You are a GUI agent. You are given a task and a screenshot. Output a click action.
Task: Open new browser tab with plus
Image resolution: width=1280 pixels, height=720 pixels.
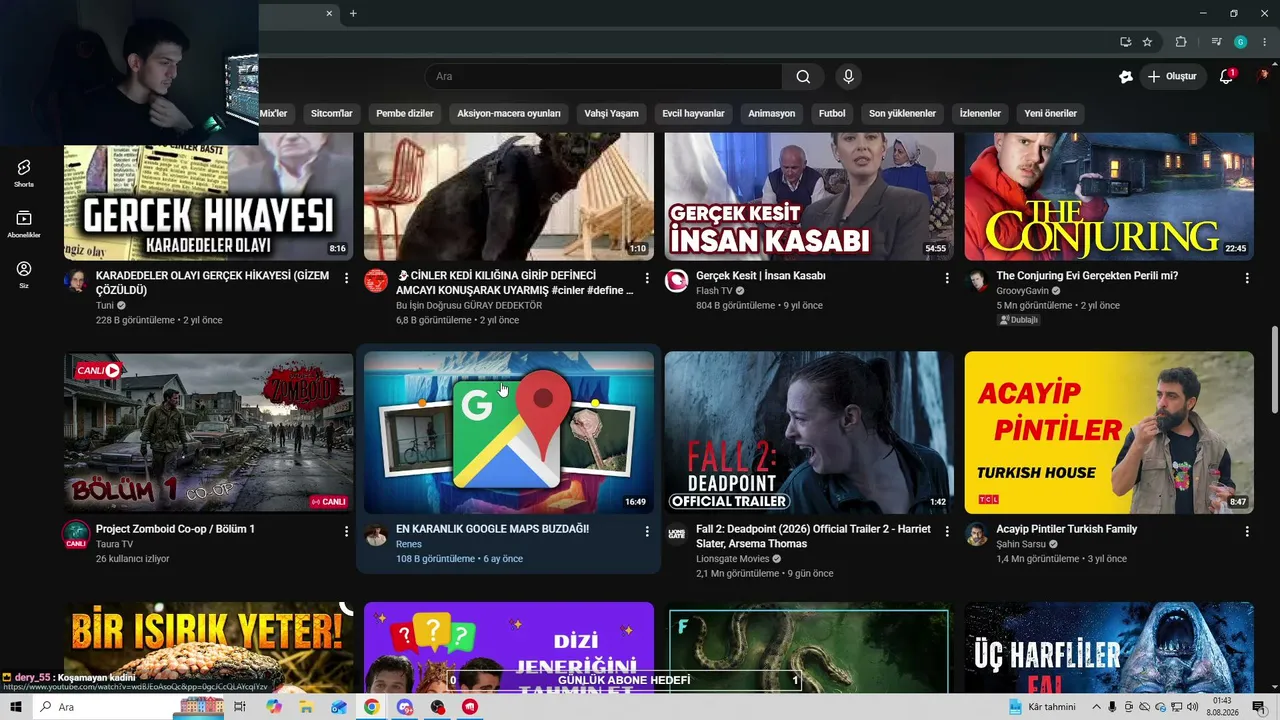[353, 13]
